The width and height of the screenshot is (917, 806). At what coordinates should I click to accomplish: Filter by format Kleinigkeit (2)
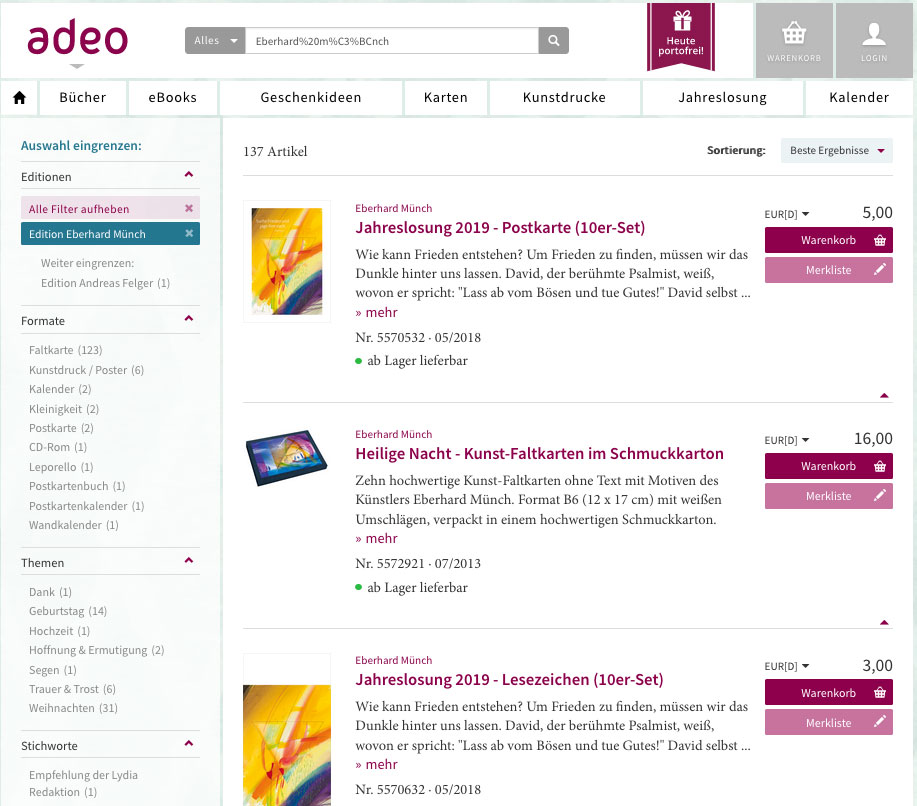click(64, 409)
